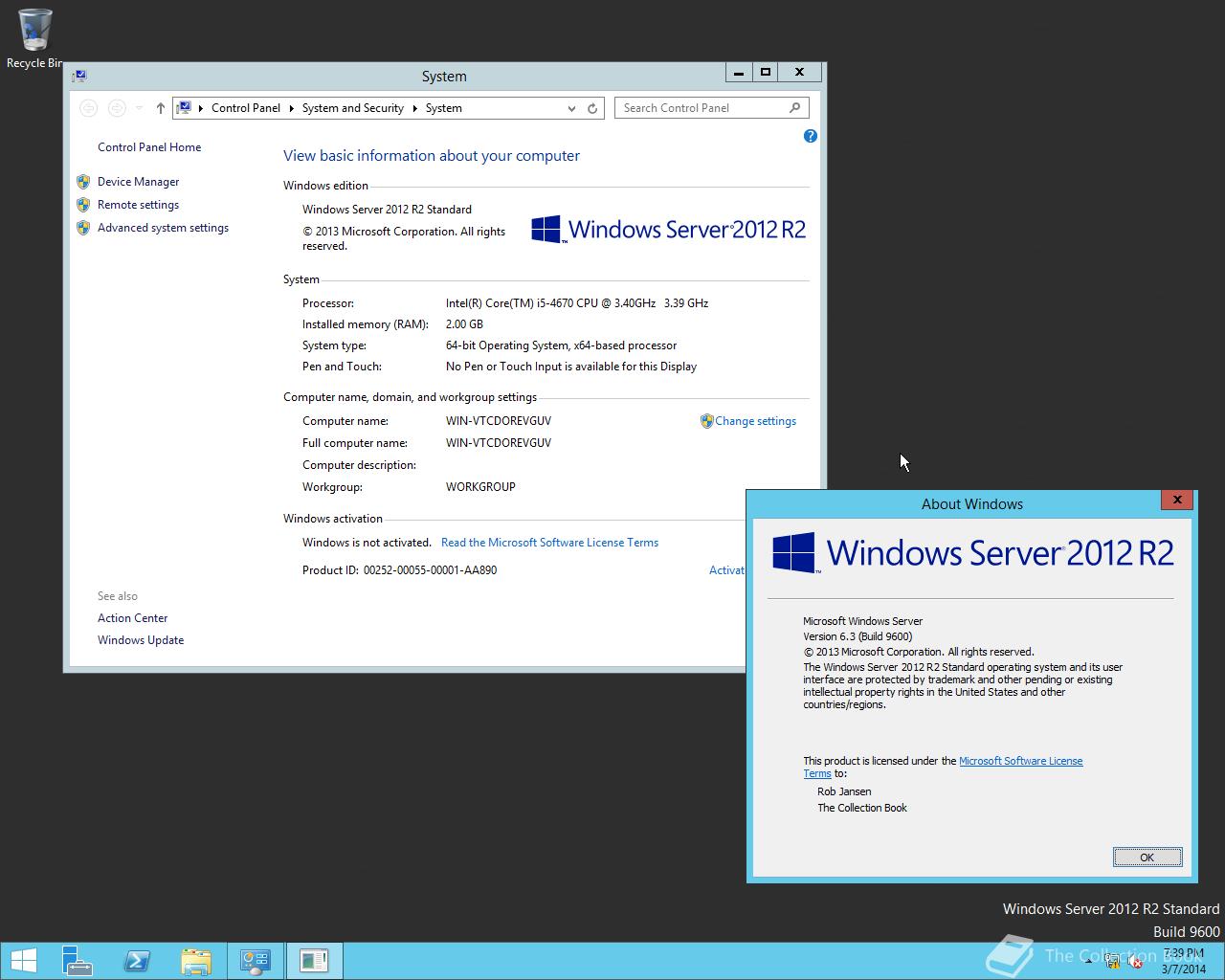
Task: Open Control Panel Home link
Action: tap(149, 147)
